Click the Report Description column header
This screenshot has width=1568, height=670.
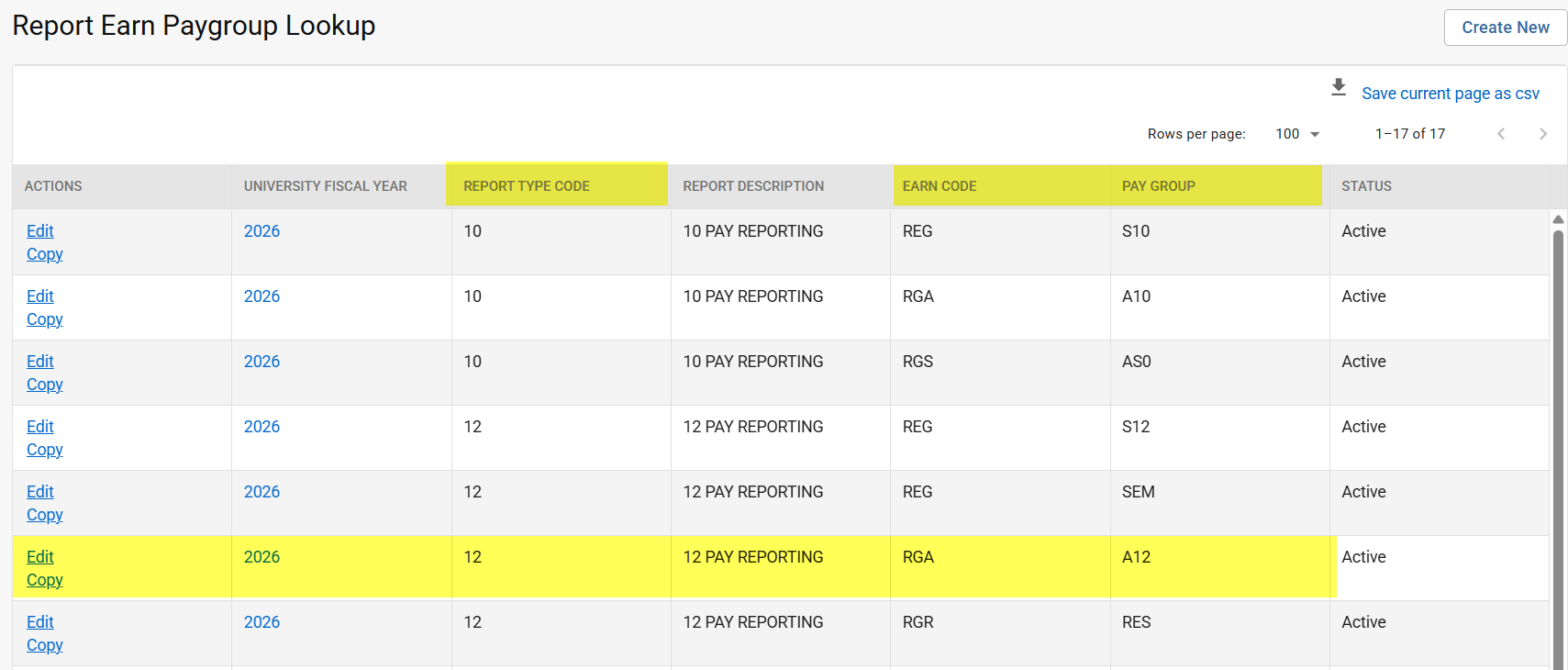click(x=752, y=186)
